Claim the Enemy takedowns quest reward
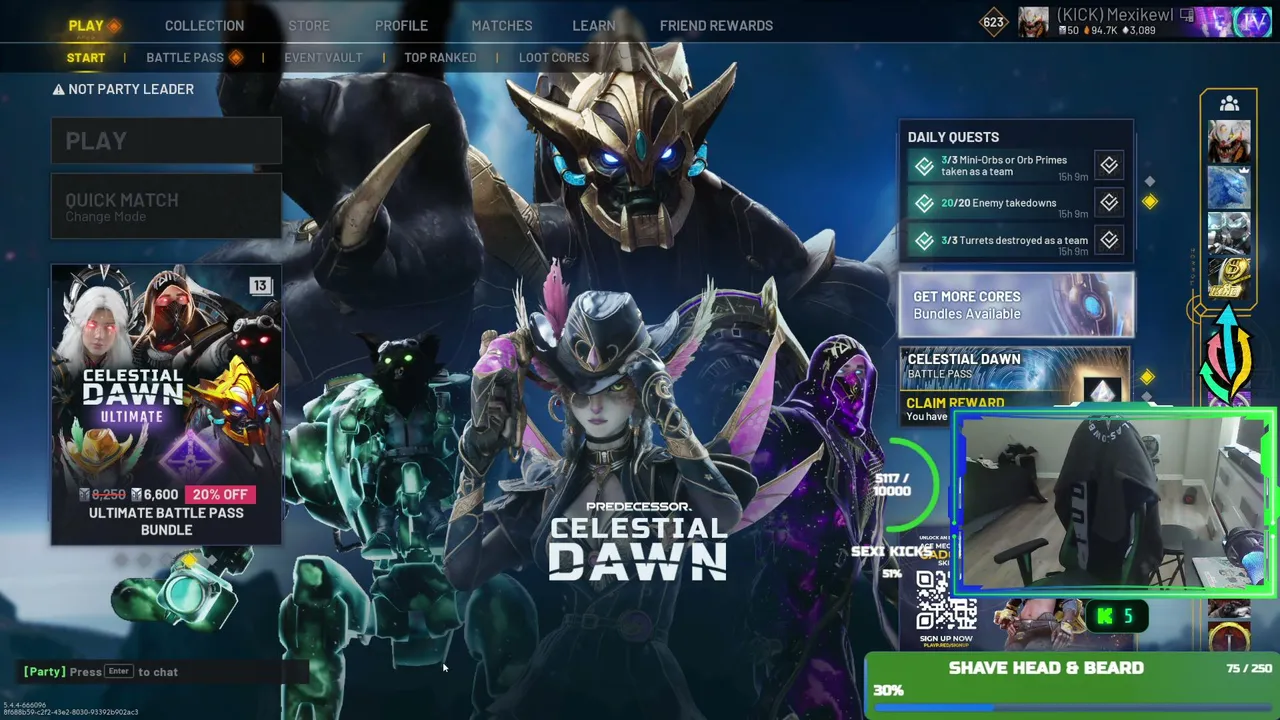1280x720 pixels. (x=1109, y=203)
